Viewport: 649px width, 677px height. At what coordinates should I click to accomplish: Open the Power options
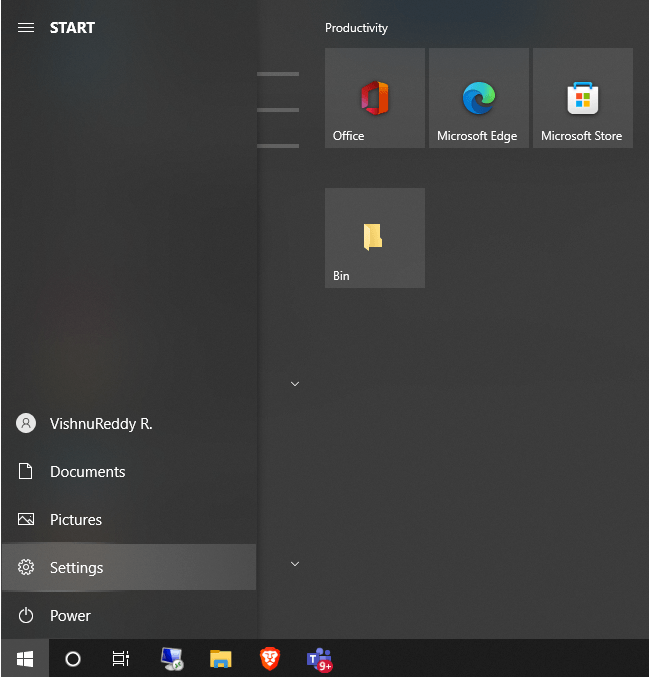click(x=129, y=615)
